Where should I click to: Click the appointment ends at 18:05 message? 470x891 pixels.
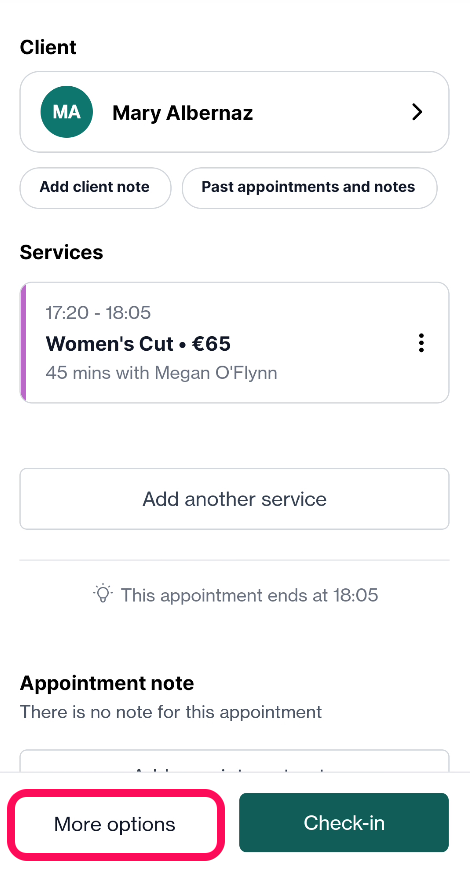click(x=249, y=595)
